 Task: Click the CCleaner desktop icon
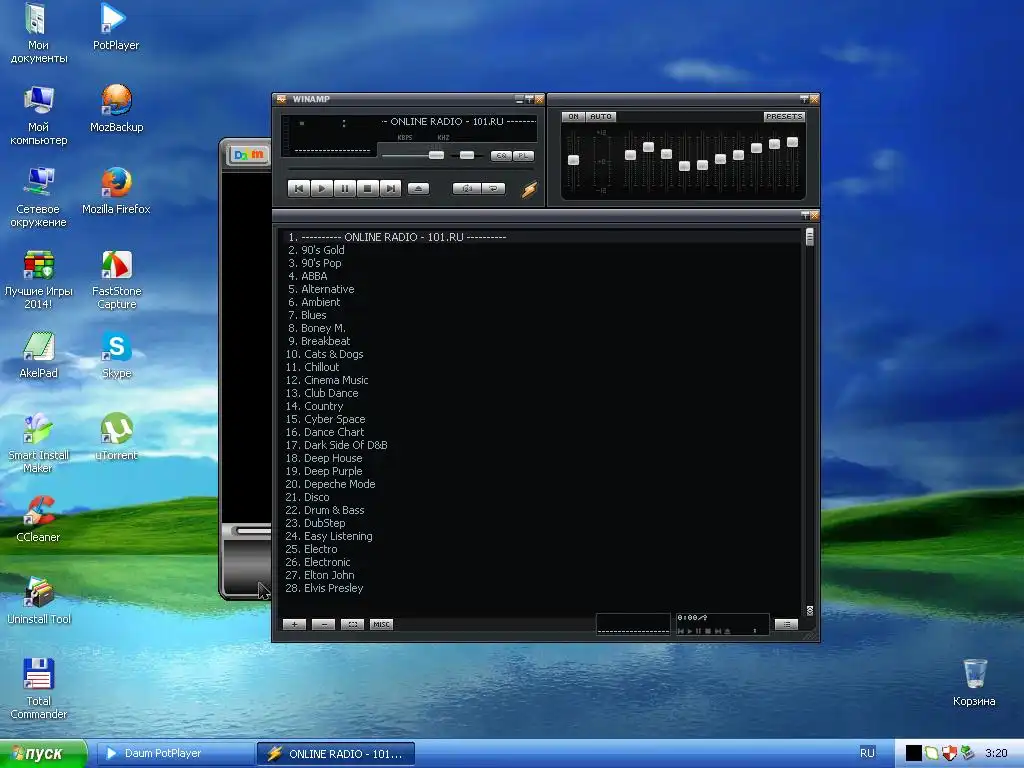[38, 519]
